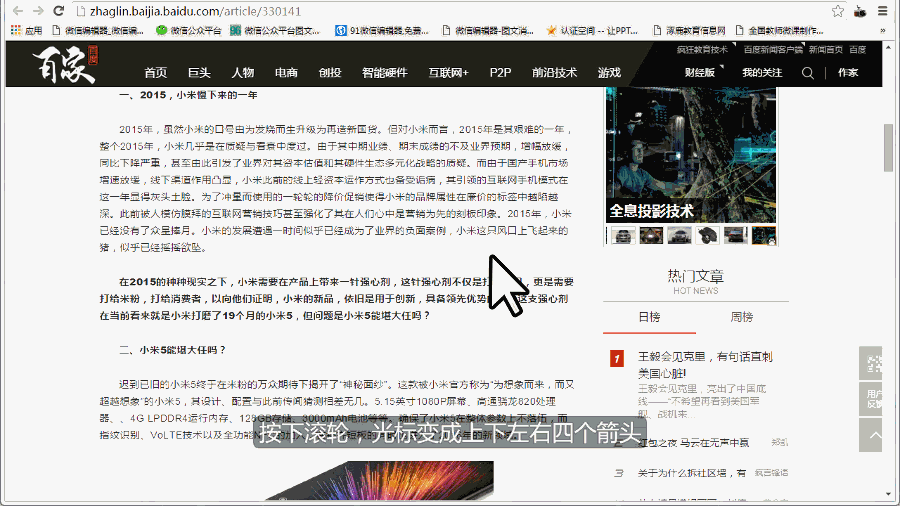Click heading 二、小米5能堪大任吗？

click(172, 350)
